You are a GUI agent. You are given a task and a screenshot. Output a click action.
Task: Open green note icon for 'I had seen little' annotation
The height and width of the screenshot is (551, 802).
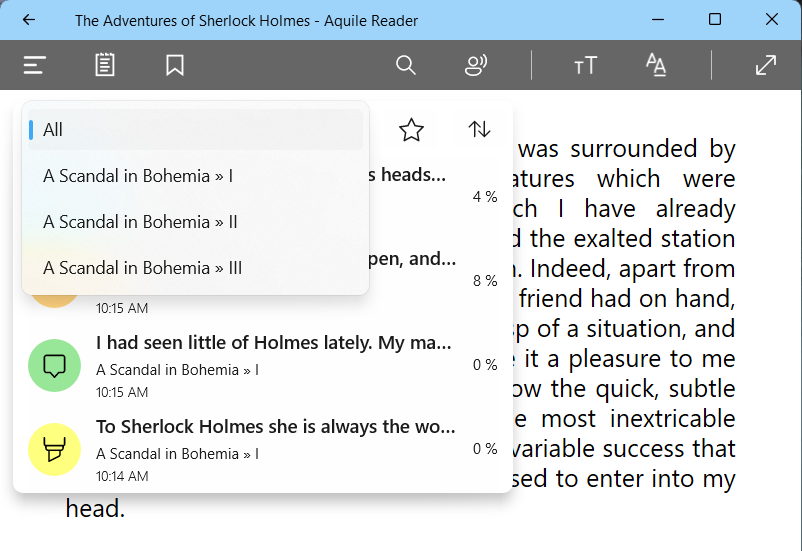[x=54, y=365]
